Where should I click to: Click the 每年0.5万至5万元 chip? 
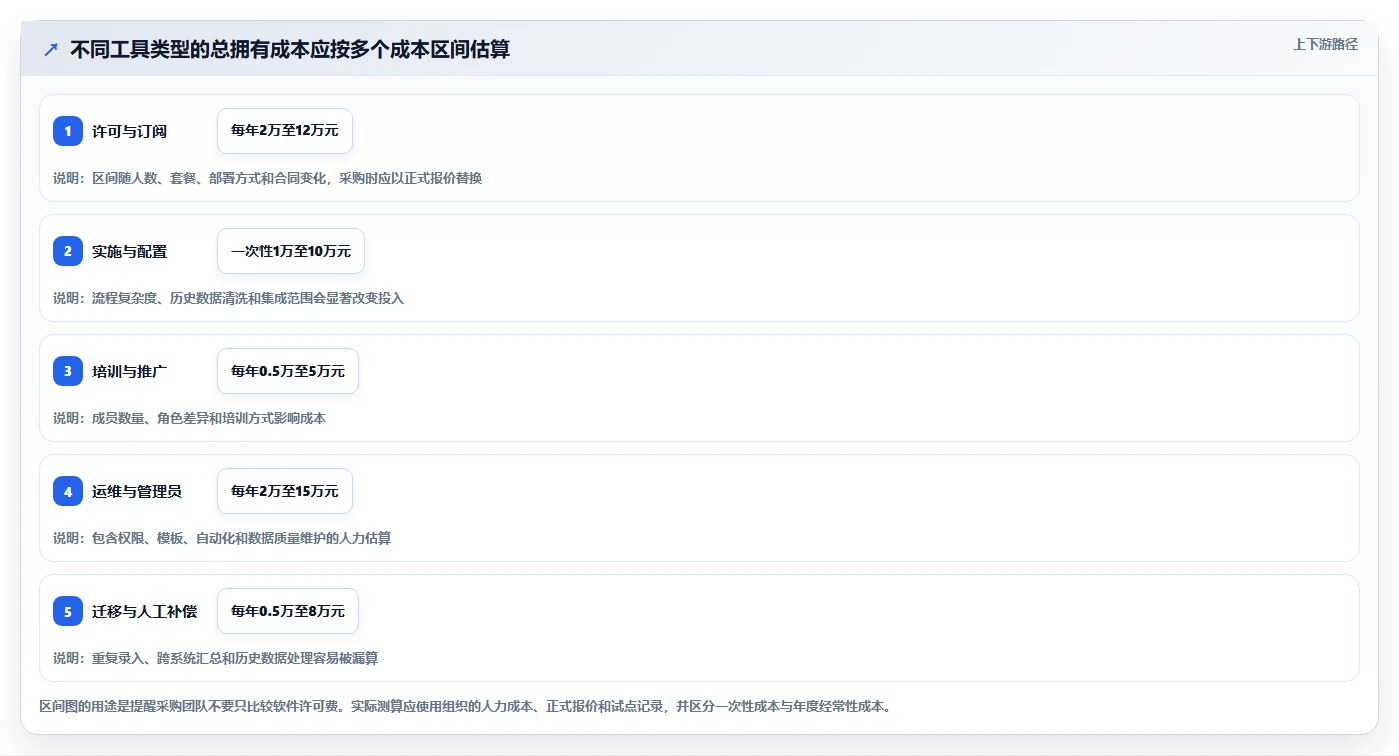288,371
